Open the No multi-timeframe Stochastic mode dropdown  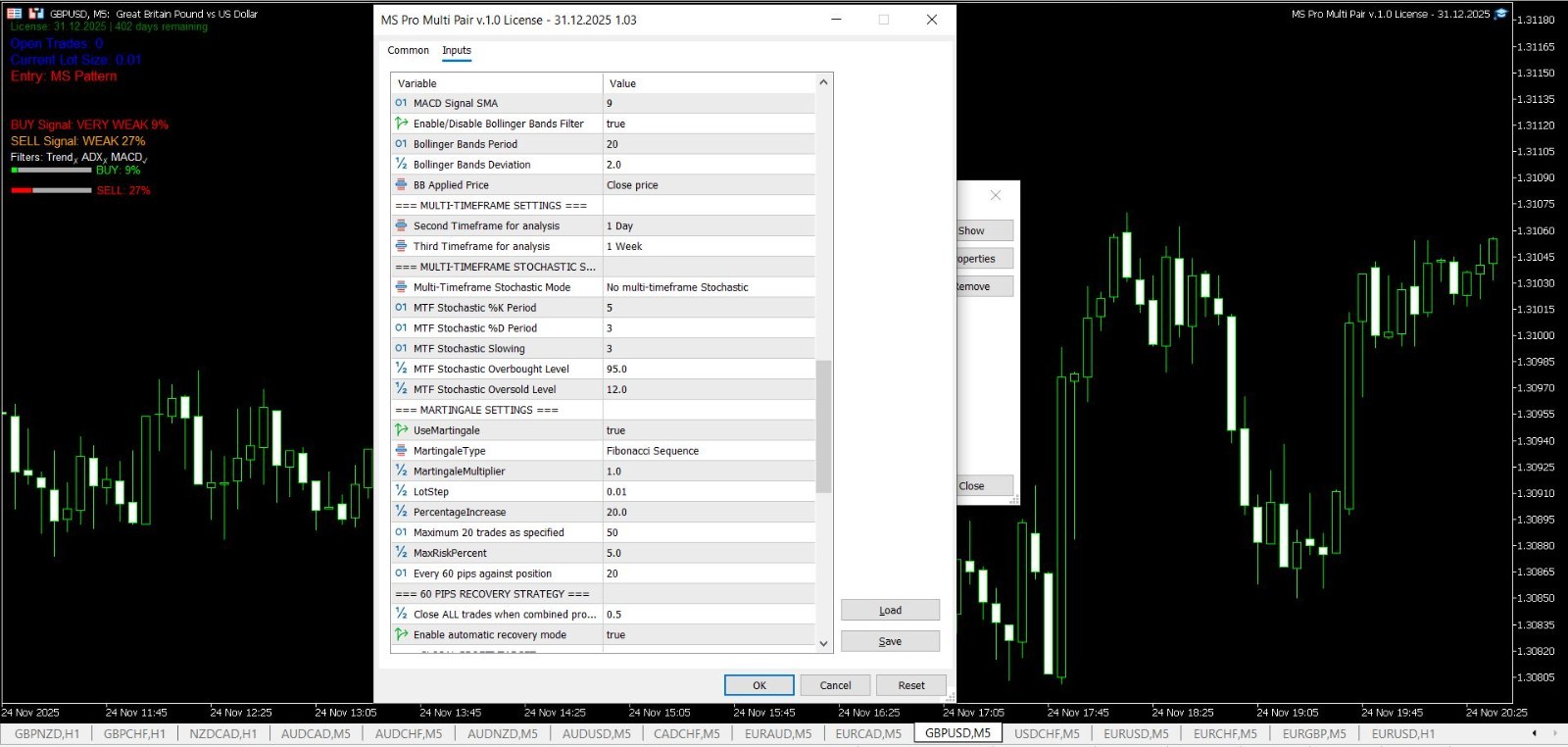[709, 287]
